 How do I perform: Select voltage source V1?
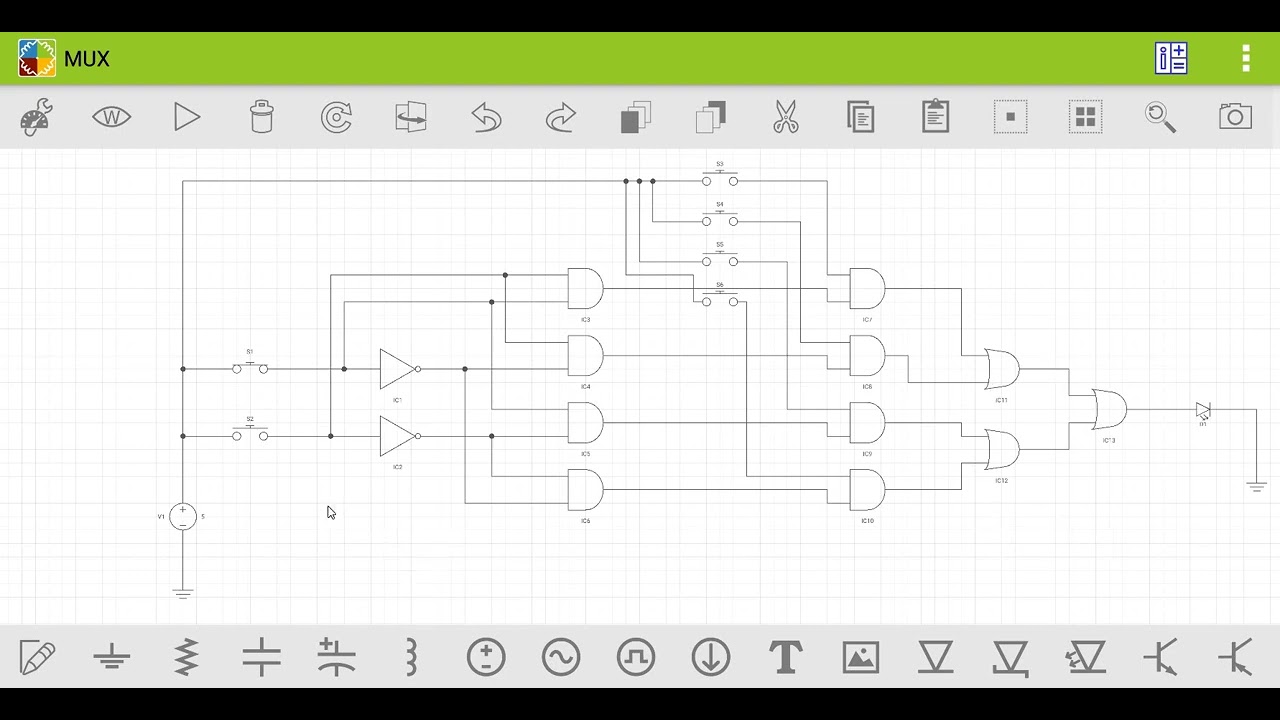(x=183, y=516)
